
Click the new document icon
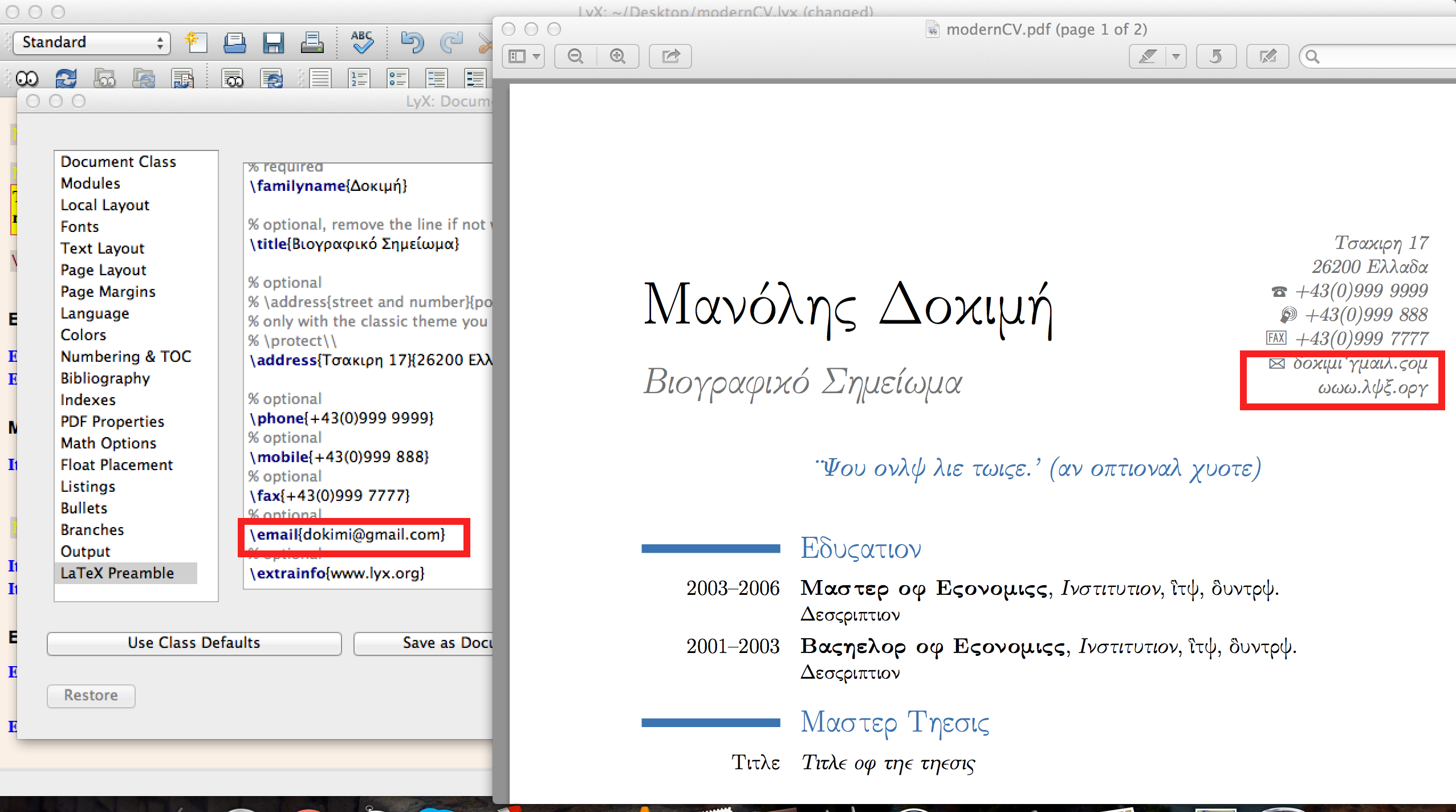[x=196, y=43]
